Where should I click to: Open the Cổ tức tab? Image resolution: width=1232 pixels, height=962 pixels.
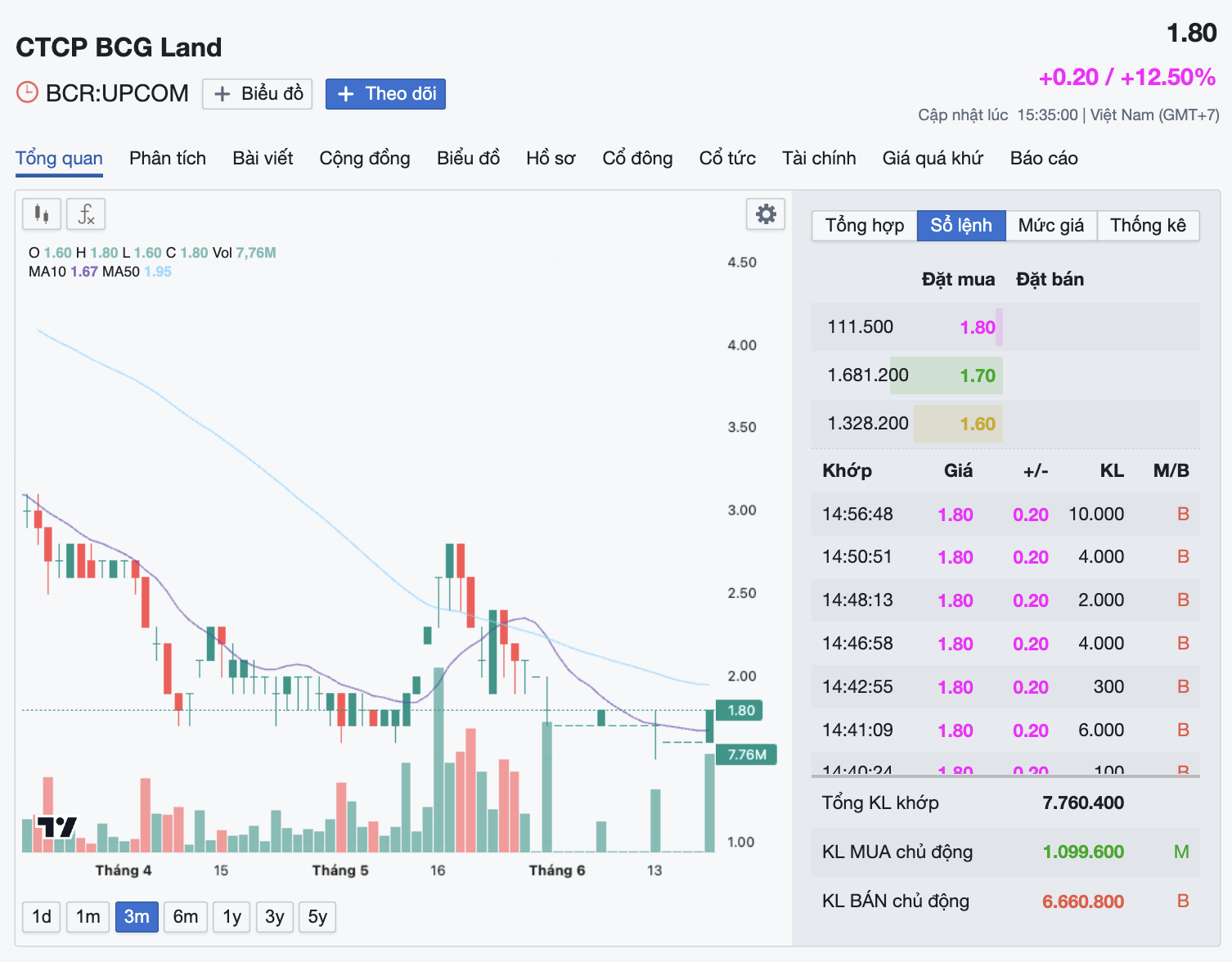click(x=727, y=158)
